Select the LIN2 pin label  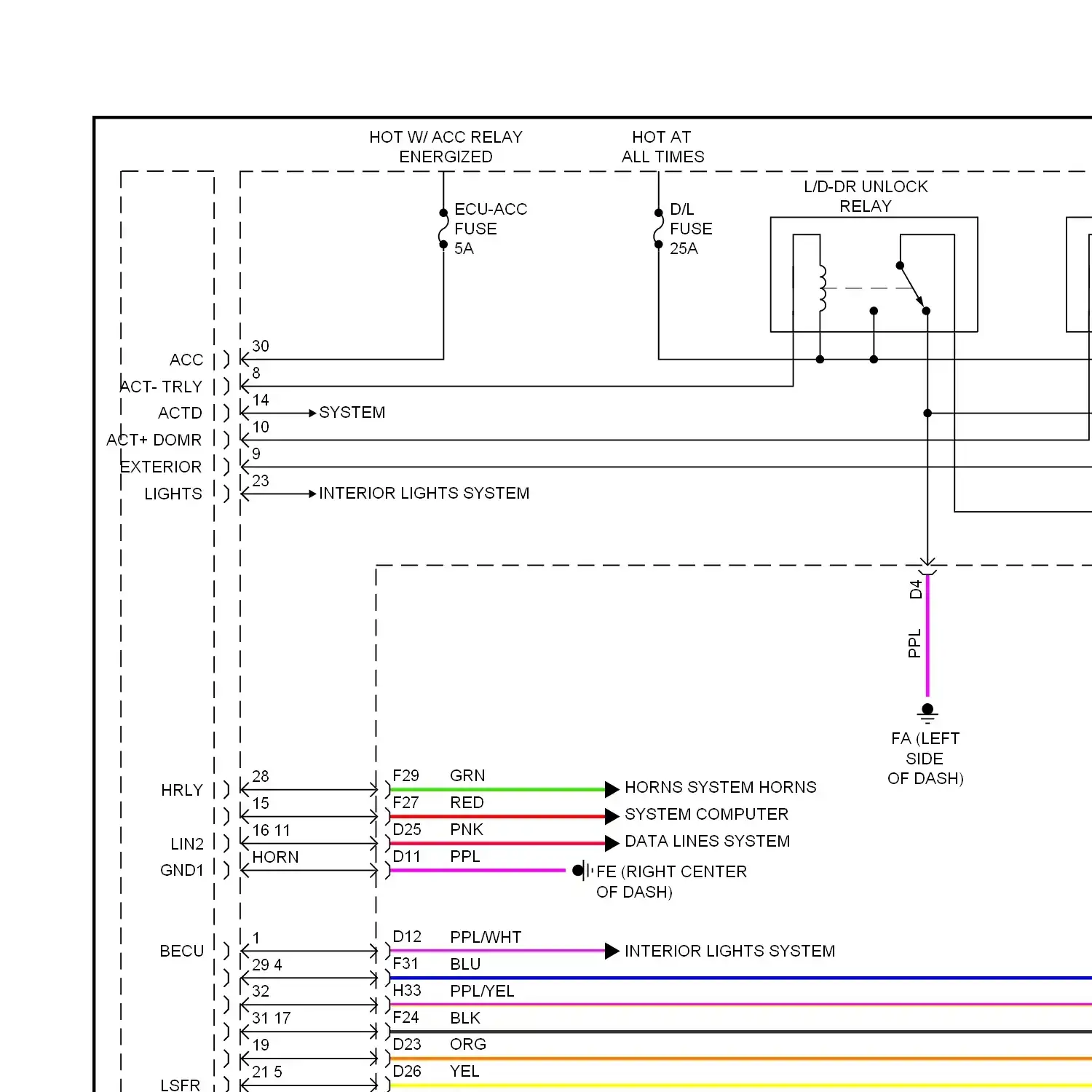(x=187, y=844)
